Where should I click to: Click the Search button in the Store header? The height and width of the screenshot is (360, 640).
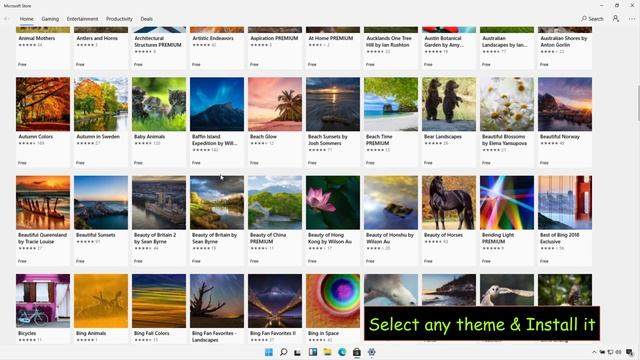592,19
